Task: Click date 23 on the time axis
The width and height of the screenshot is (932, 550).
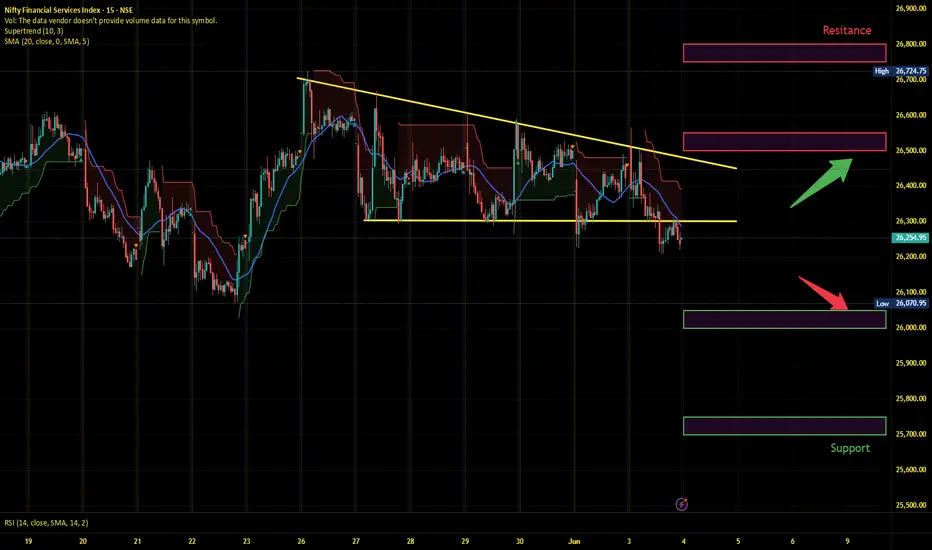Action: click(247, 541)
